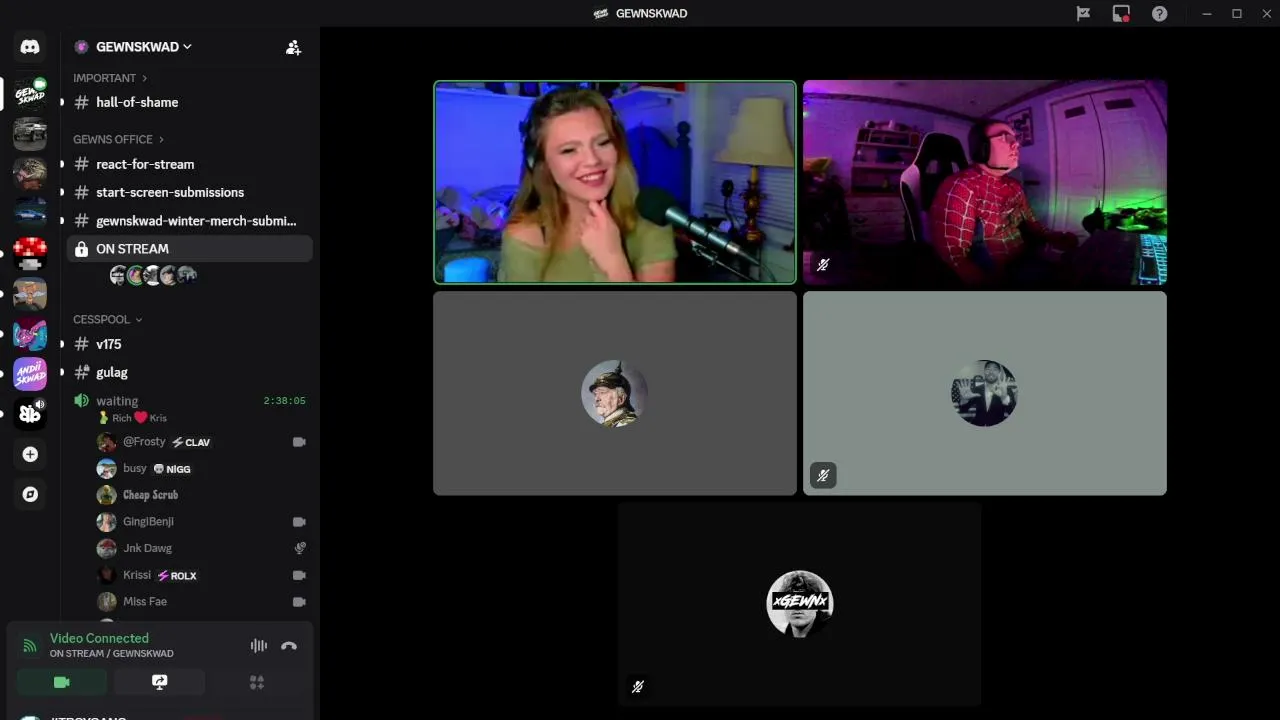1280x720 pixels.
Task: Click the muted mic icon on Spider-Man webcam tile
Action: tap(823, 265)
